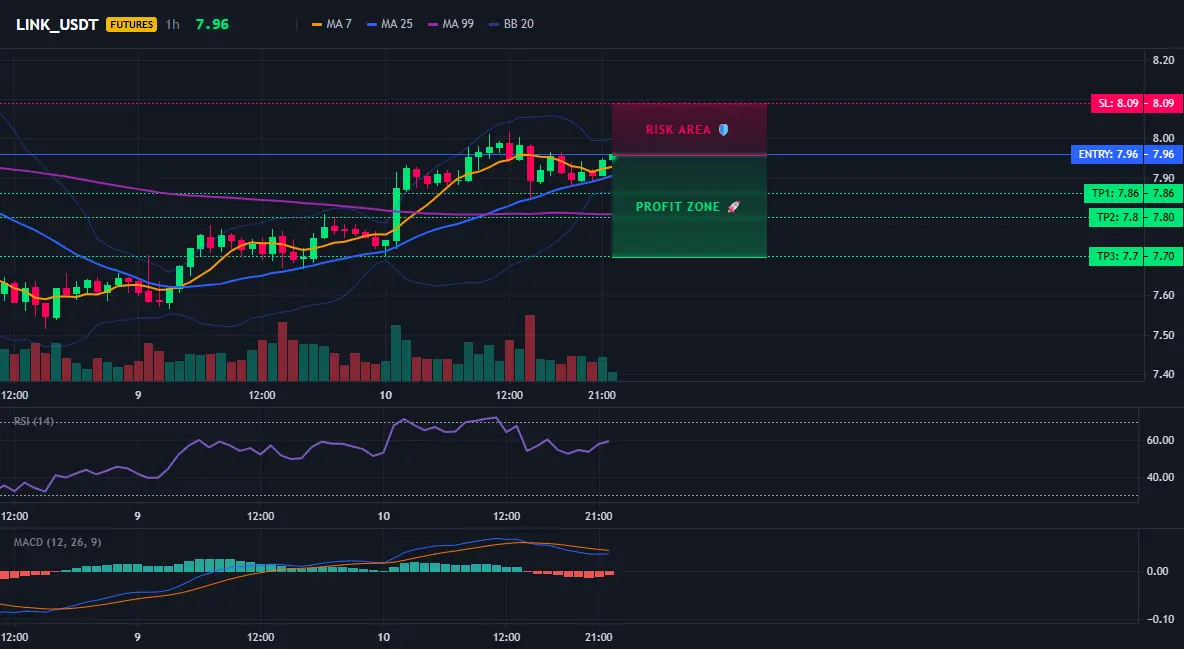Click the LINK_USDT symbol title
The image size is (1184, 649).
57,24
